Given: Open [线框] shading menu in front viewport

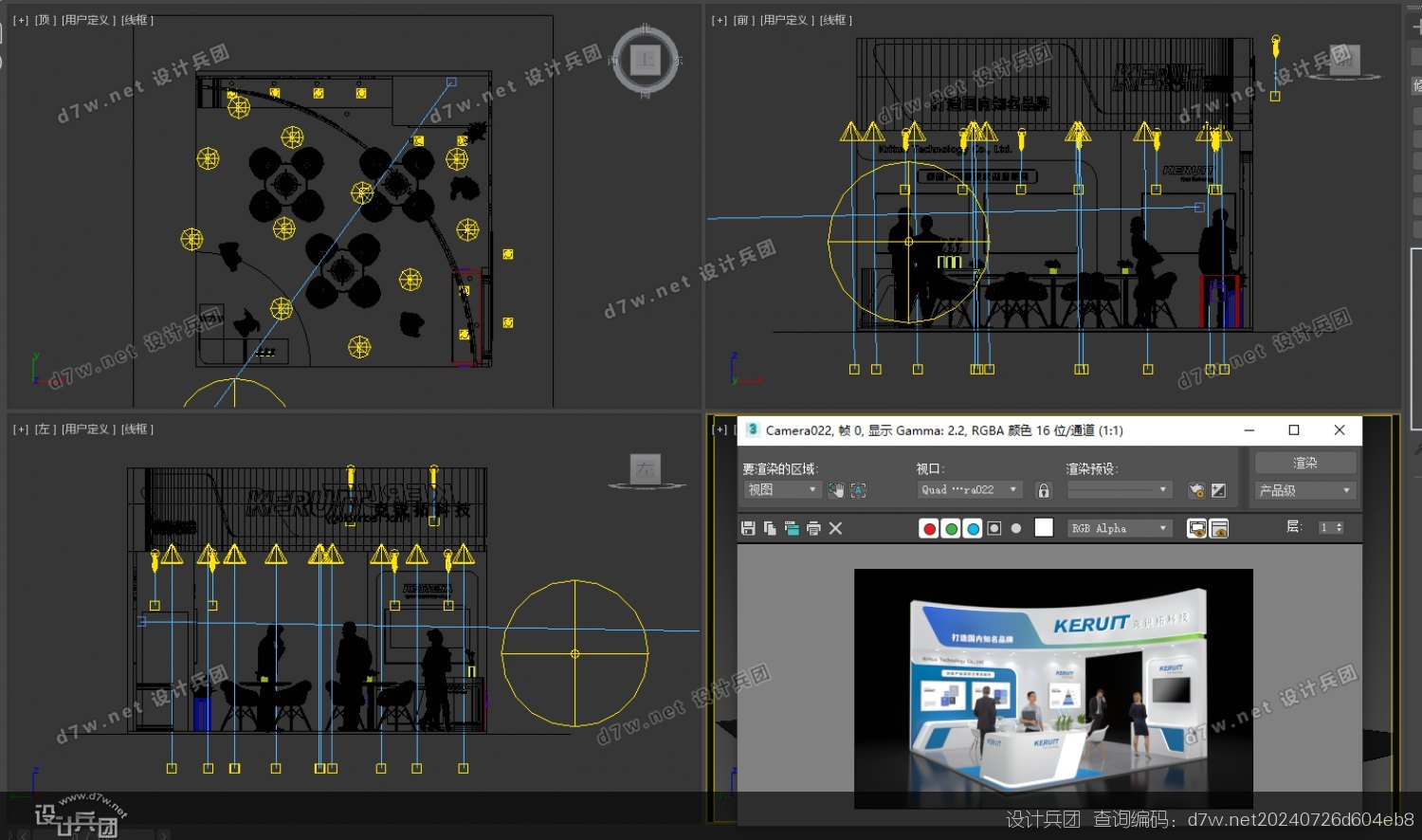Looking at the screenshot, I should point(836,20).
